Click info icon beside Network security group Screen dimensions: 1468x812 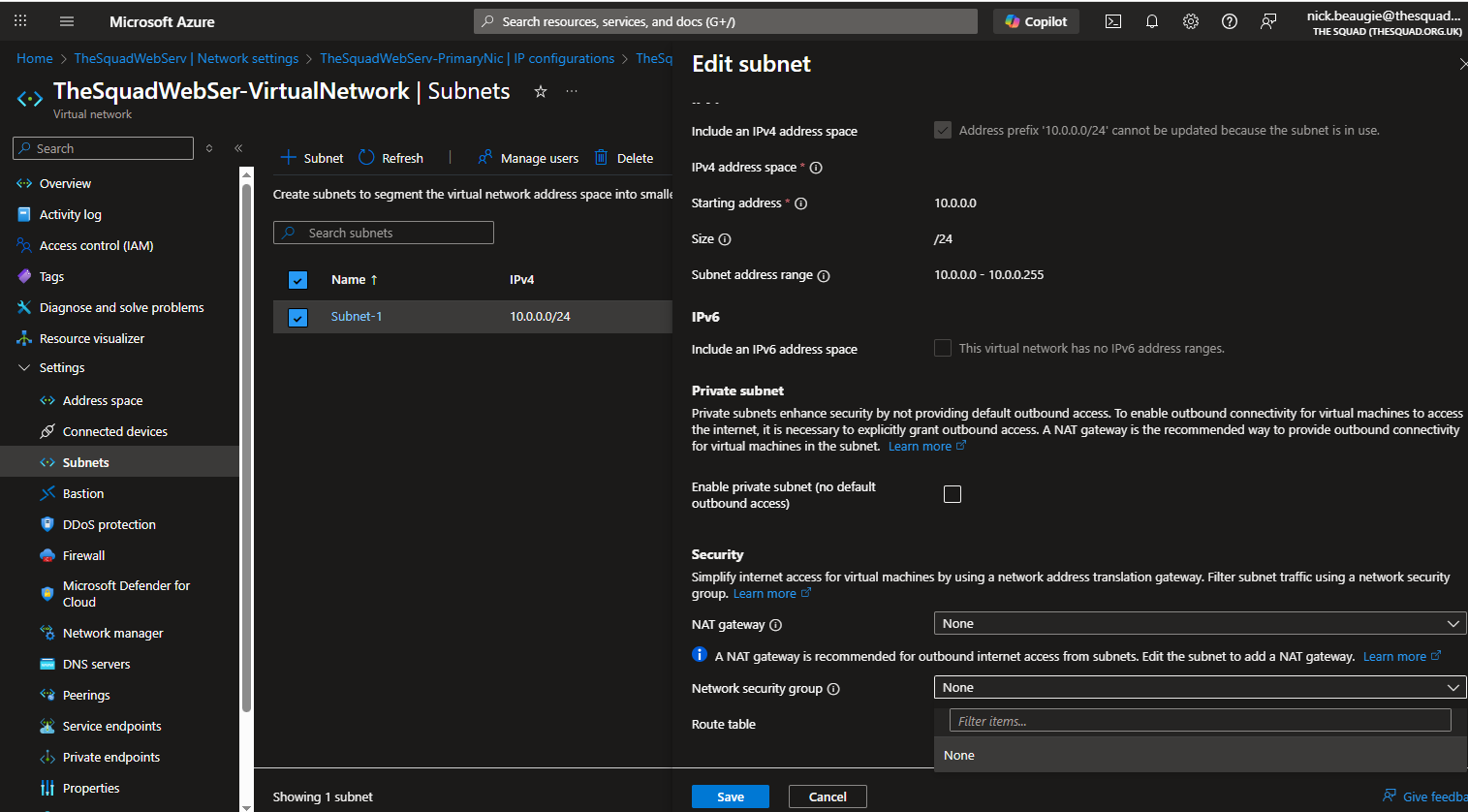[833, 689]
